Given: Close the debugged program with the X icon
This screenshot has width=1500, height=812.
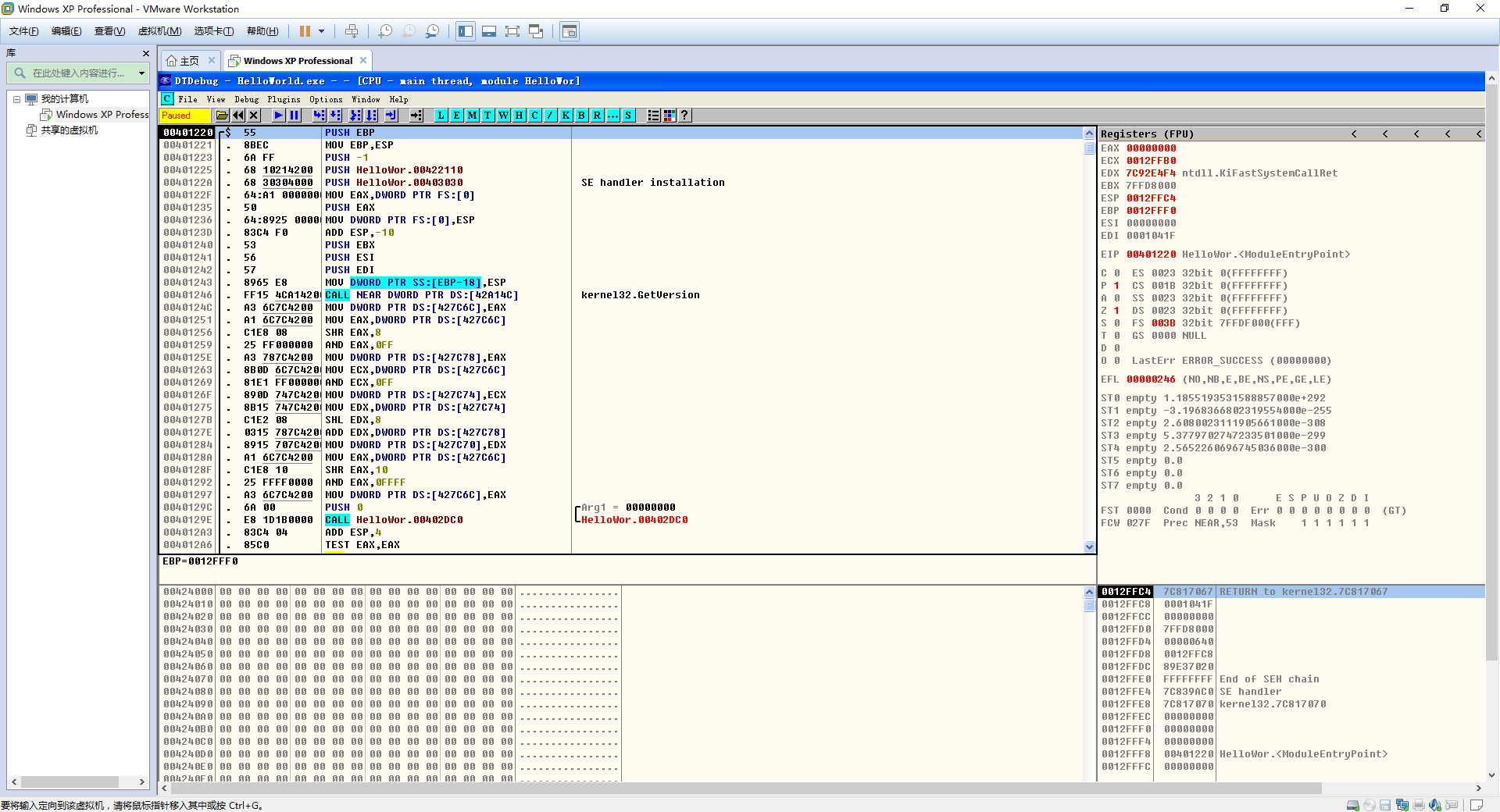Looking at the screenshot, I should (254, 116).
